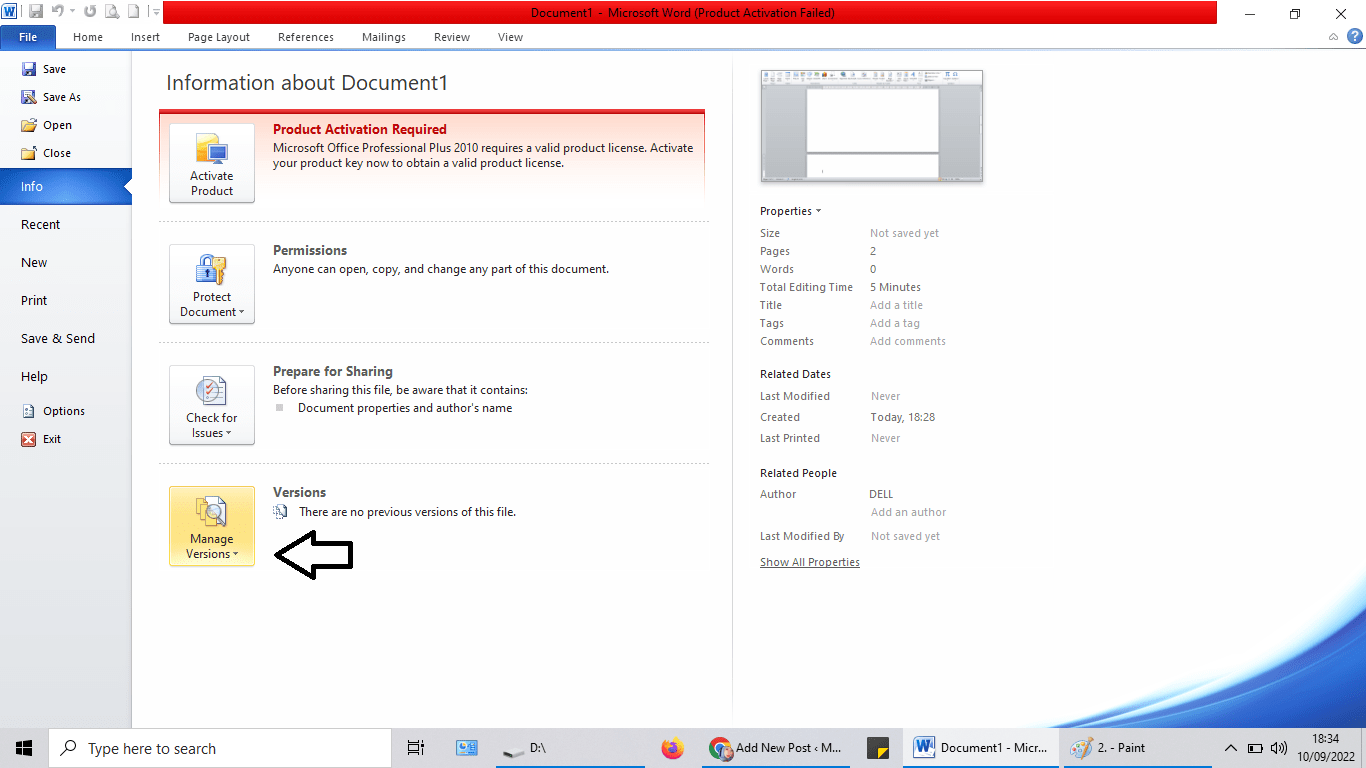Click the Word logo in the title bar
Viewport: 1366px width, 768px height.
point(9,12)
